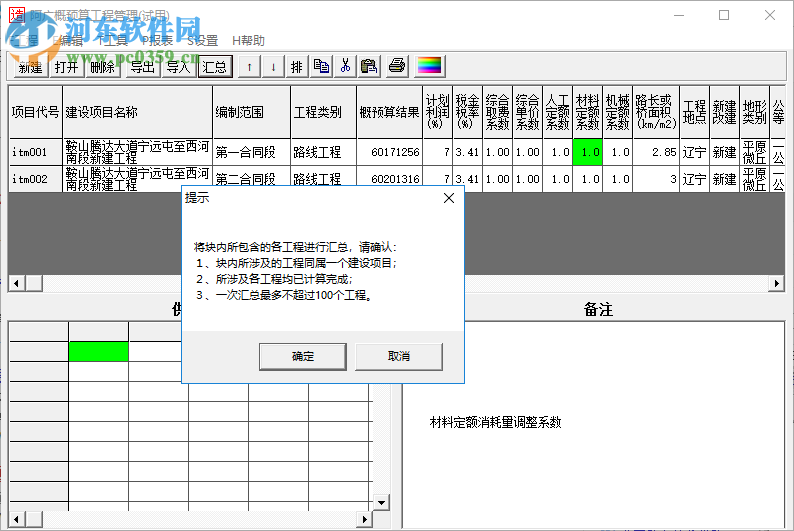This screenshot has height=531, width=794.
Task: Open the P报表 menu
Action: (x=157, y=40)
